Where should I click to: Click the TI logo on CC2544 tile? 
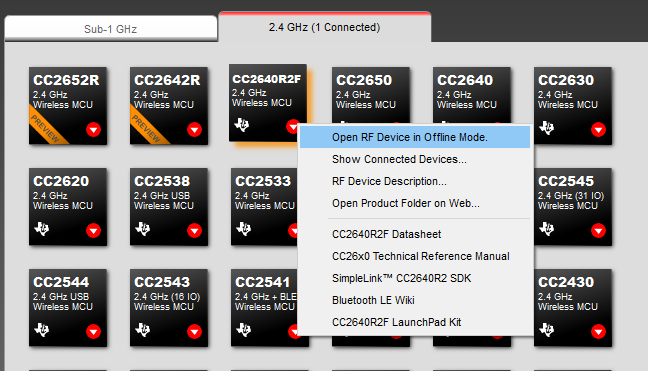coord(42,330)
